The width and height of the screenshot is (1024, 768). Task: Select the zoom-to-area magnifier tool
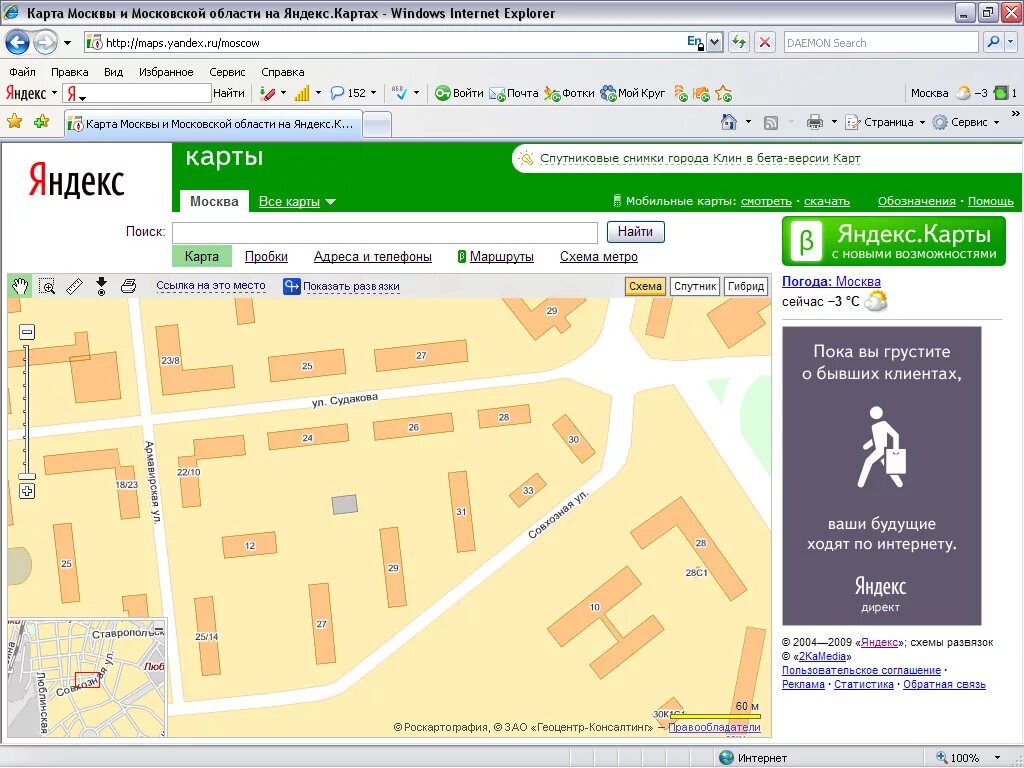(x=47, y=286)
